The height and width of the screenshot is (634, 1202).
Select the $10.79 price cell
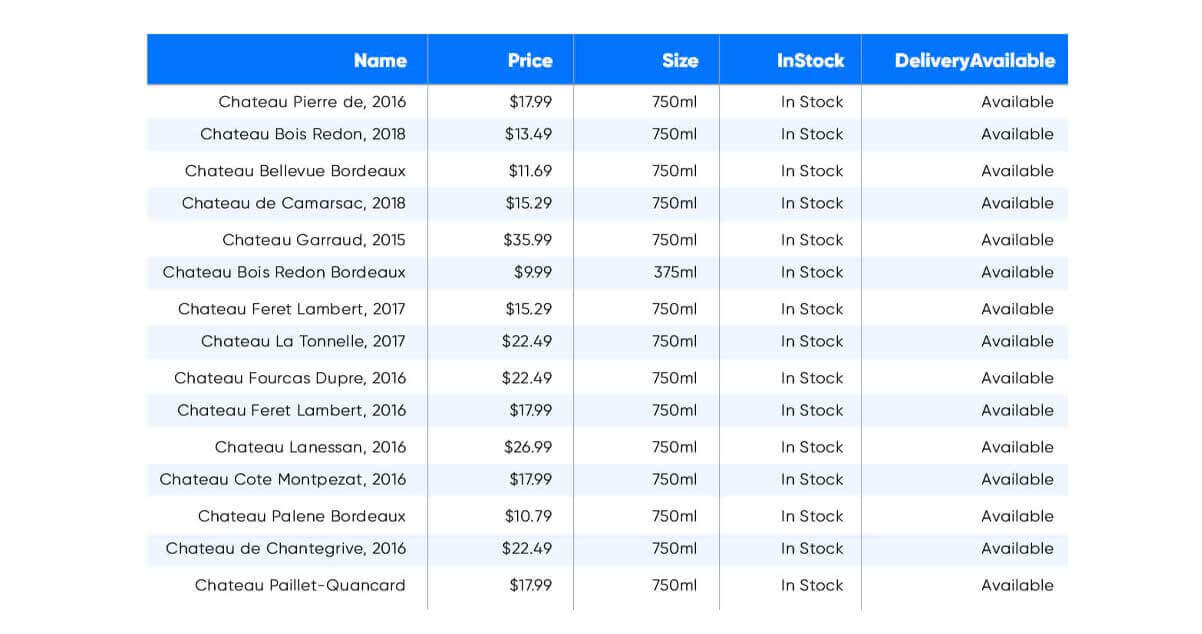point(528,516)
